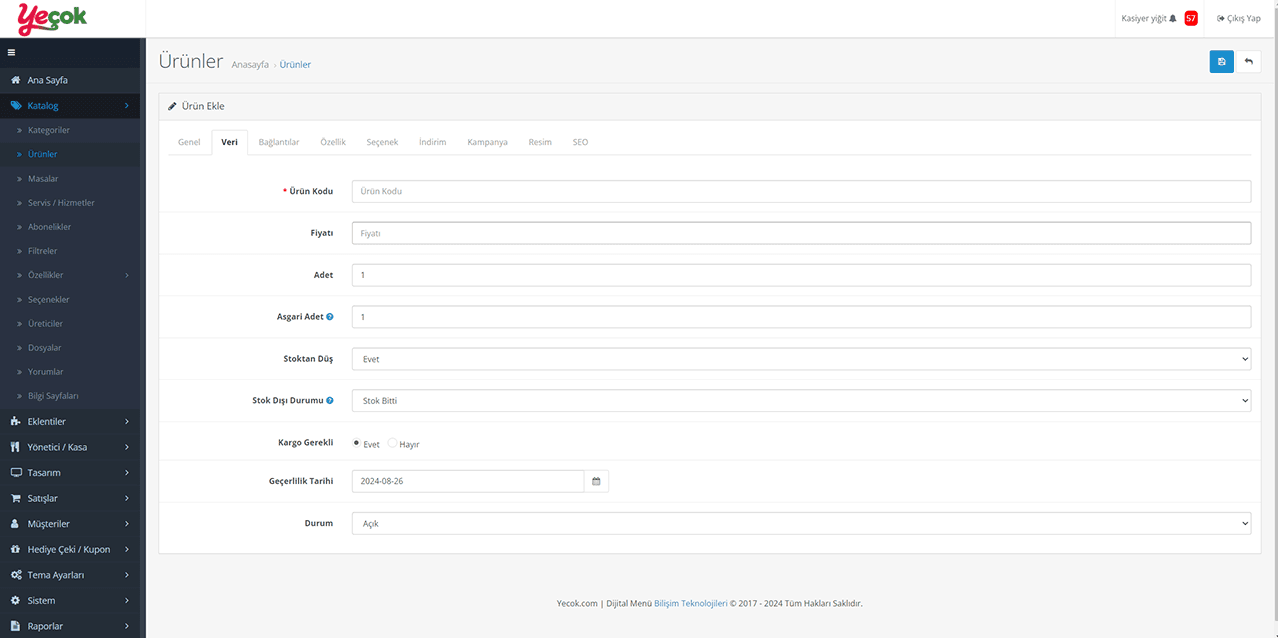The height and width of the screenshot is (638, 1278).
Task: Open the Bilişim Teknolojileri footer link
Action: (x=690, y=604)
